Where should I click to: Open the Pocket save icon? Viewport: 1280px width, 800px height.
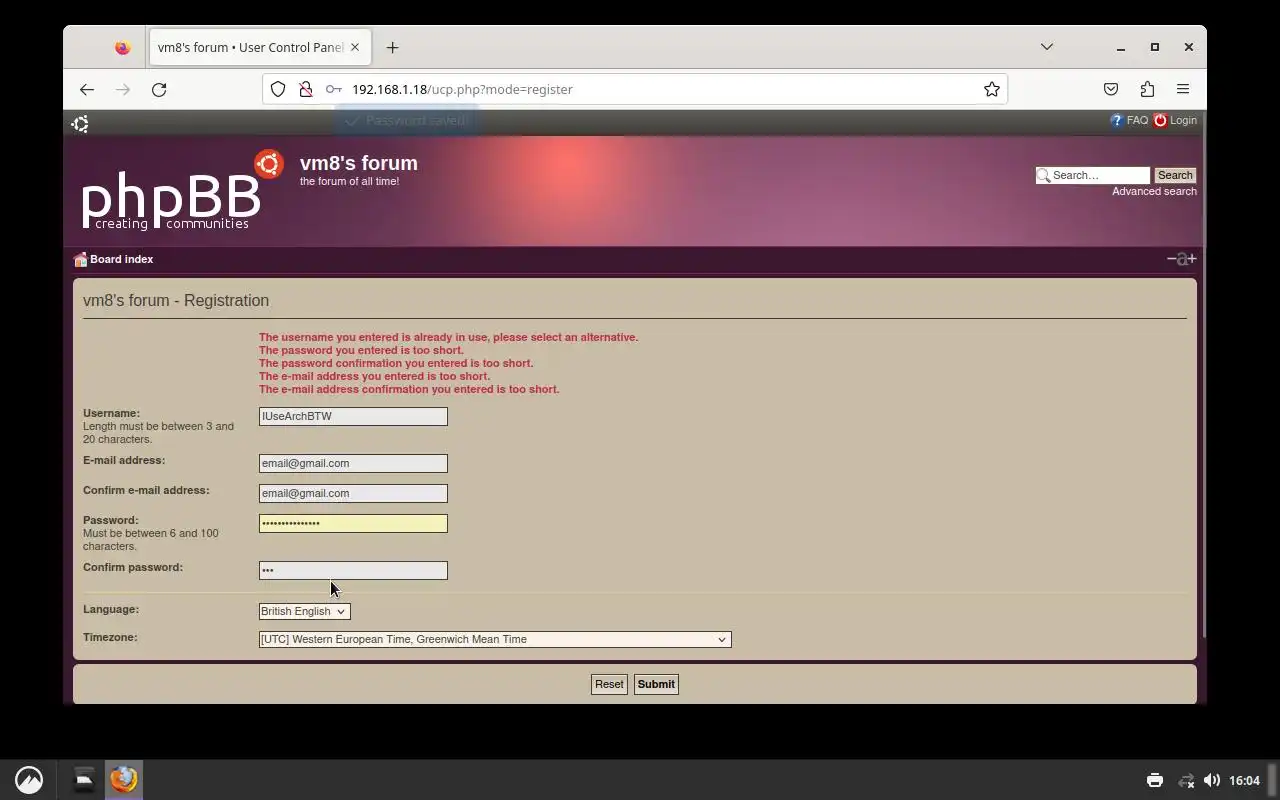[x=1111, y=89]
